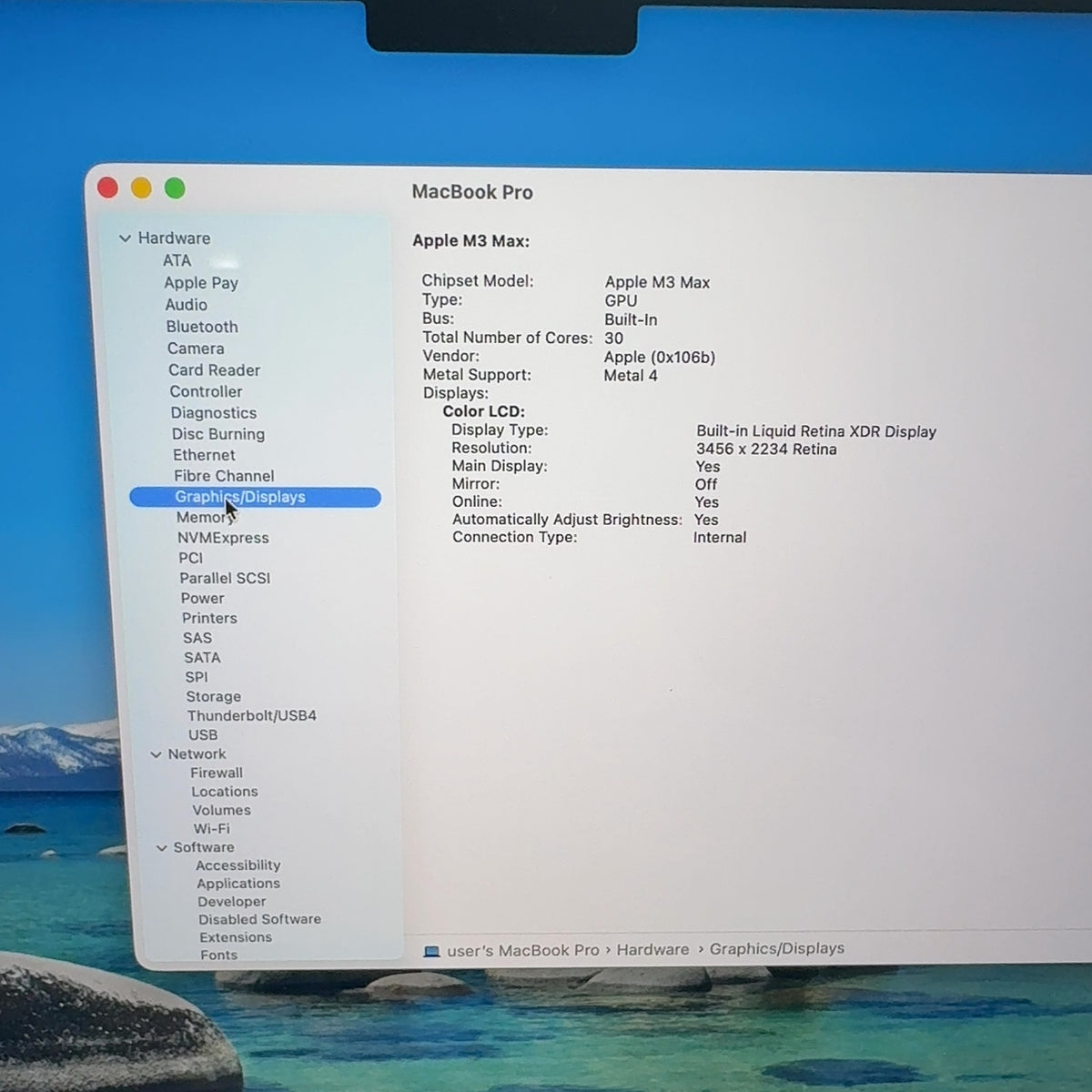The width and height of the screenshot is (1092, 1092).
Task: Open Applications under Software
Action: (238, 884)
